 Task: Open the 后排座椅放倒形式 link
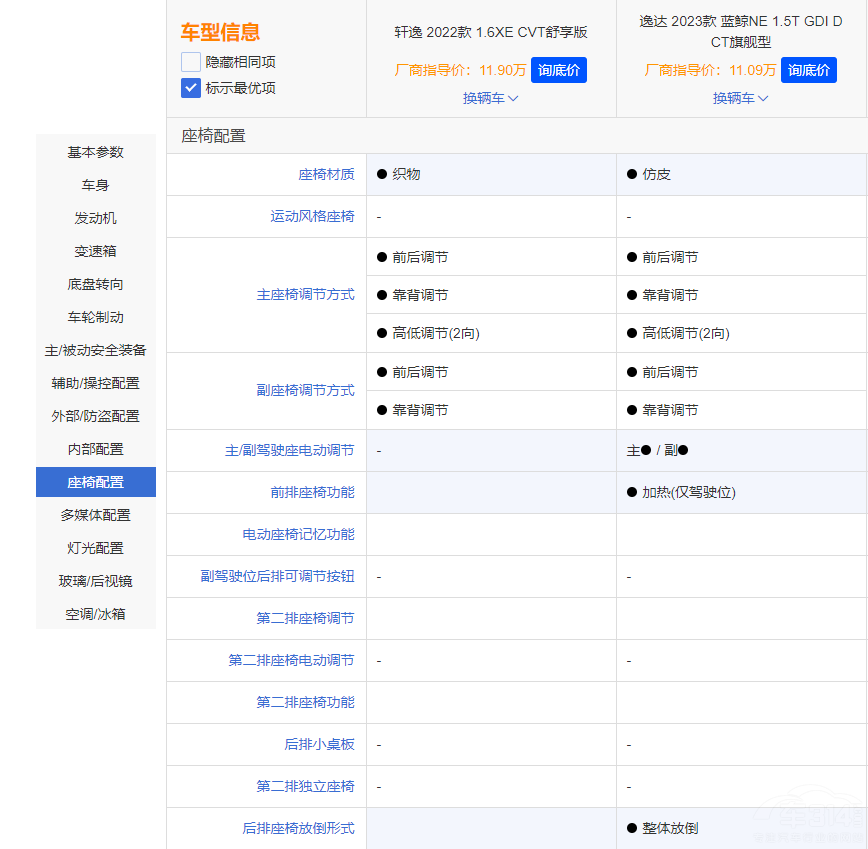298,828
